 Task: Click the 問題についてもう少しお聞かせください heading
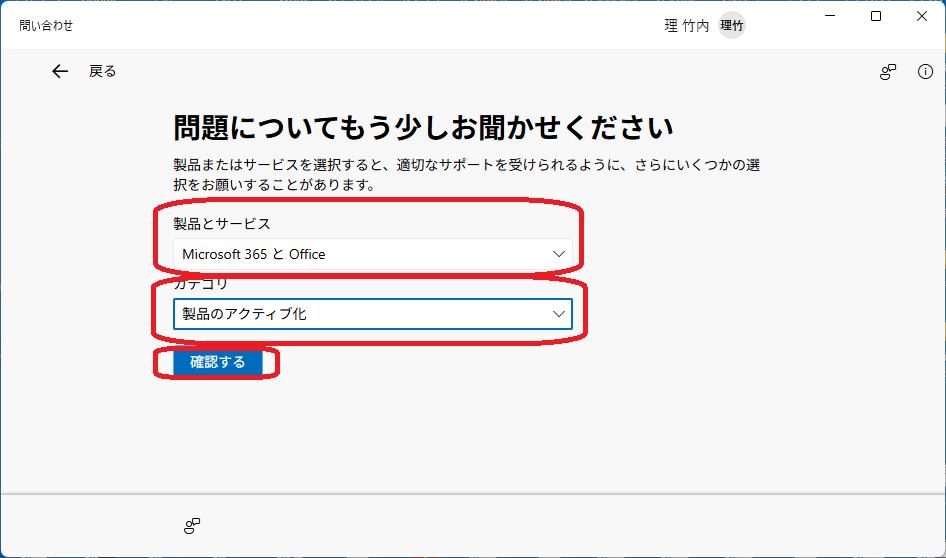423,128
